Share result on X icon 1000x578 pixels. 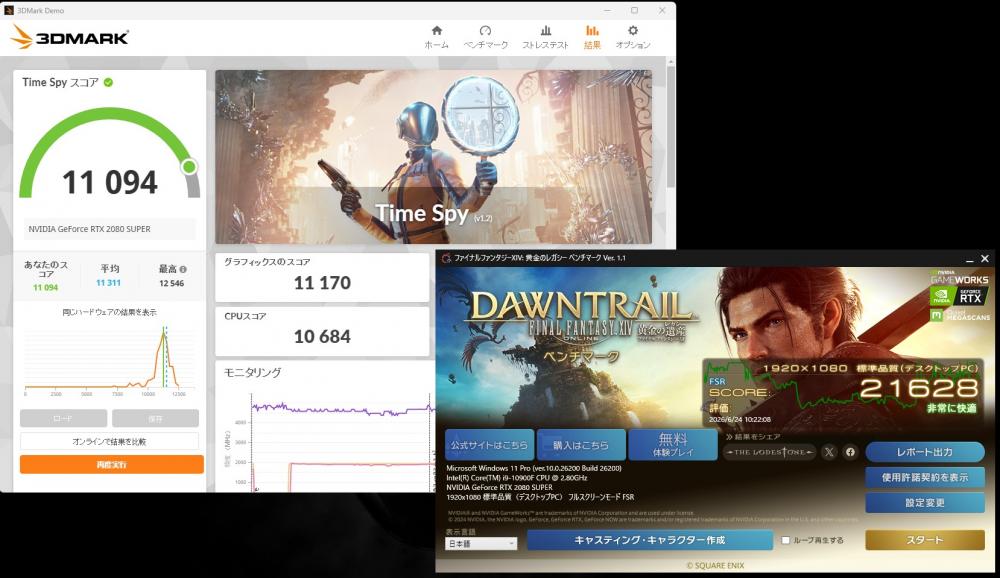[828, 452]
